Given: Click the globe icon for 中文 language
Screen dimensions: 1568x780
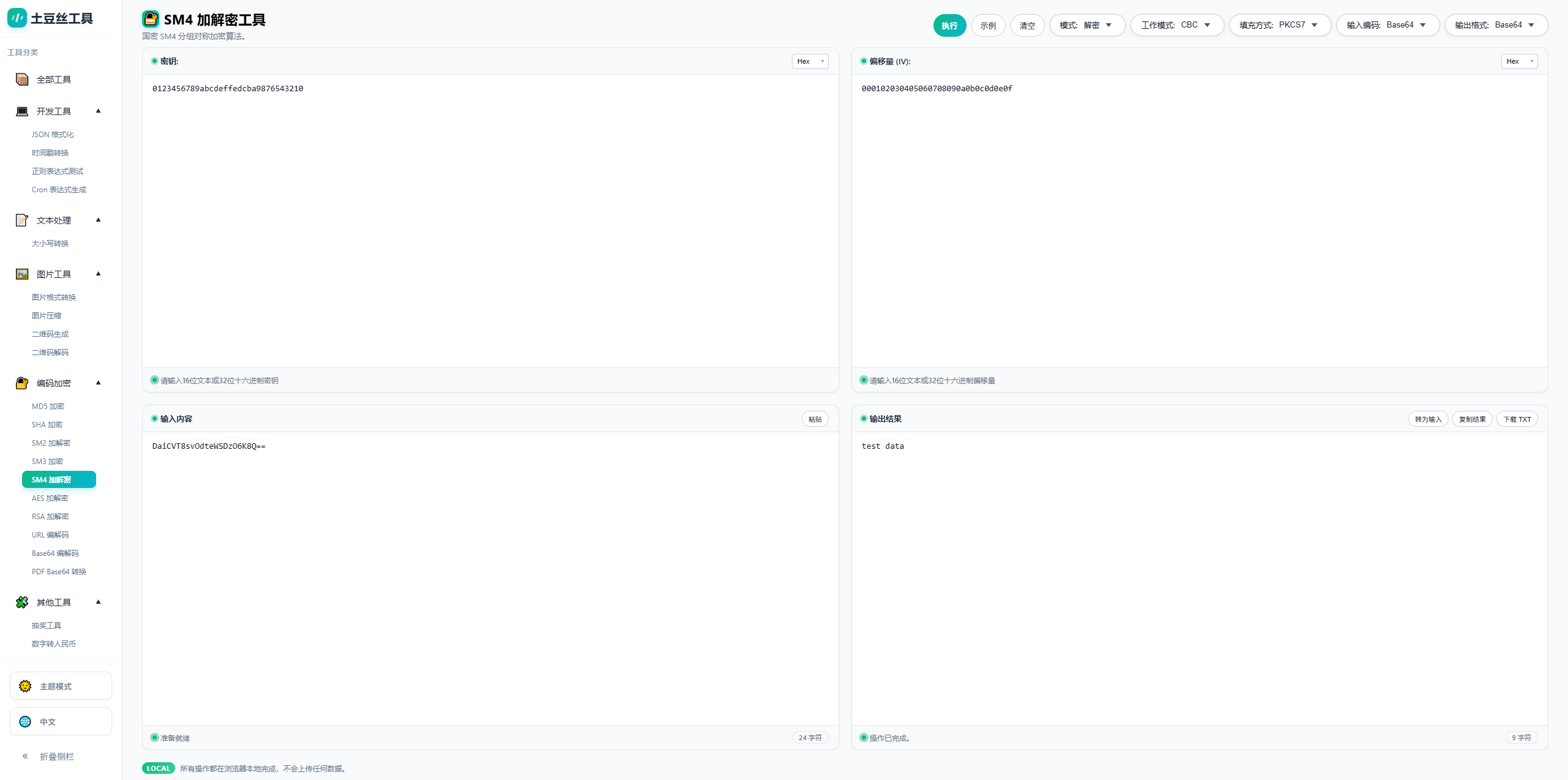Looking at the screenshot, I should coord(25,722).
